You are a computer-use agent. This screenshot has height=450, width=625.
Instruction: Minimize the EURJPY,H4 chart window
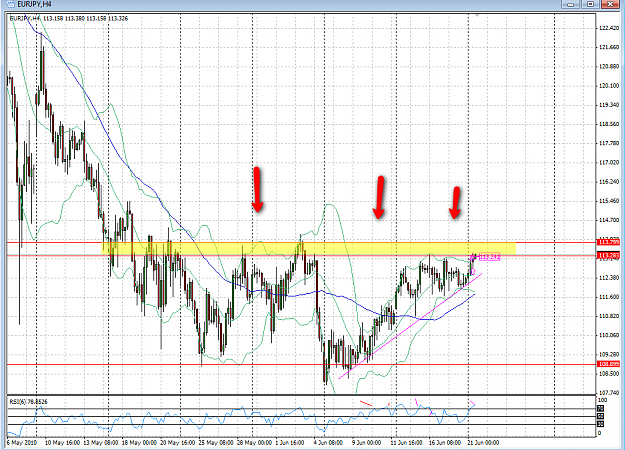(x=571, y=4)
